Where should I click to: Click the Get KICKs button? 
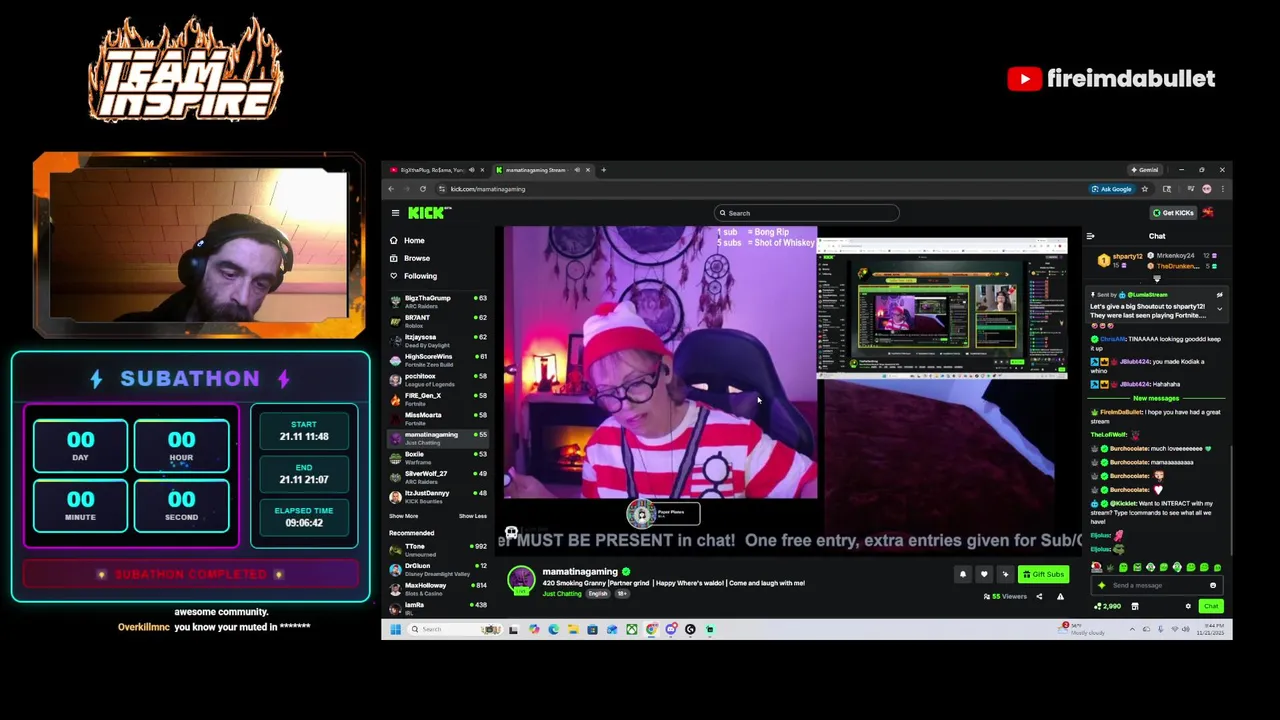pos(1173,213)
